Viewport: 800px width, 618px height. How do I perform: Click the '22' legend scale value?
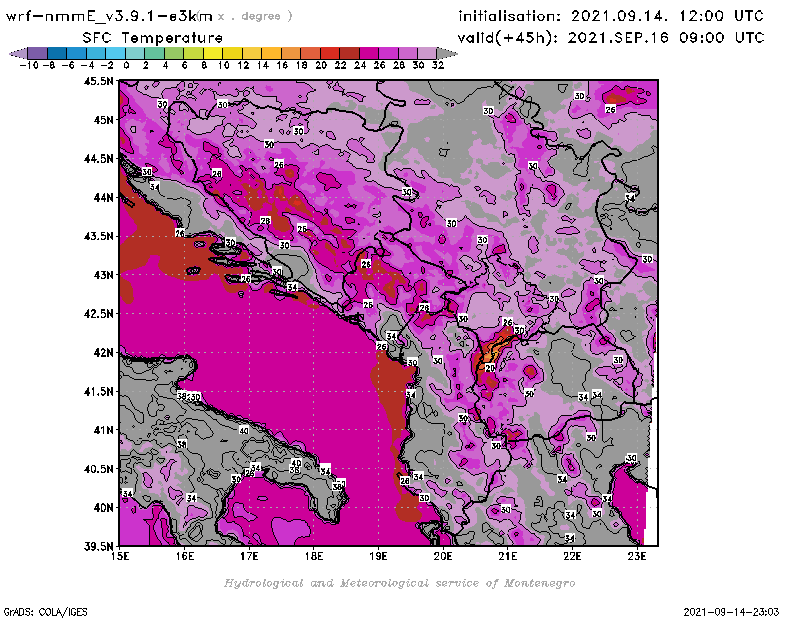(x=340, y=65)
